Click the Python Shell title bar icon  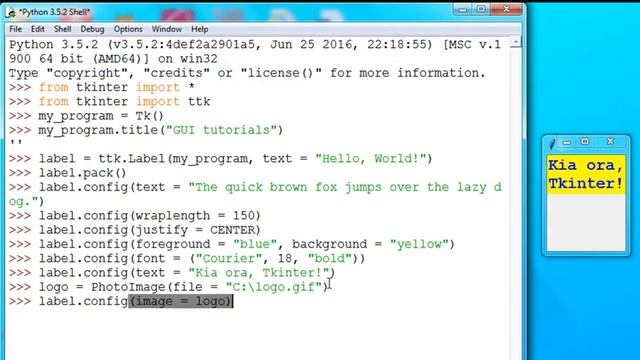(11, 12)
